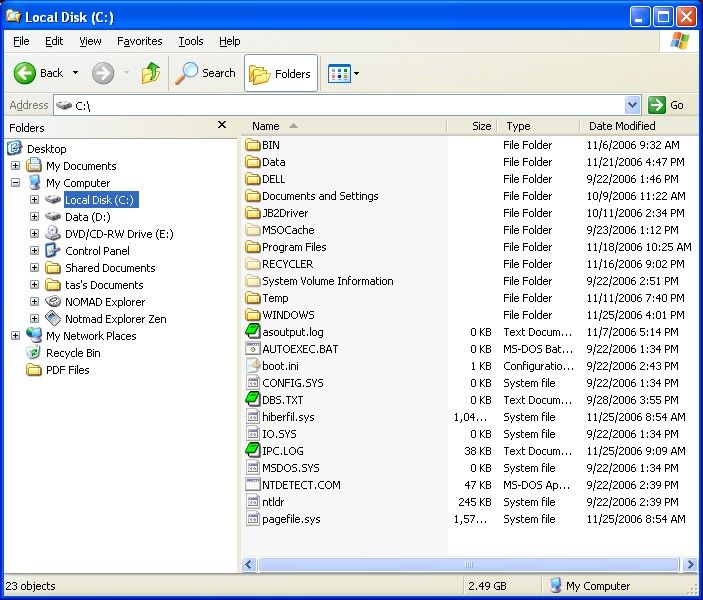
Task: Sort by the Date Modified column header
Action: [638, 126]
